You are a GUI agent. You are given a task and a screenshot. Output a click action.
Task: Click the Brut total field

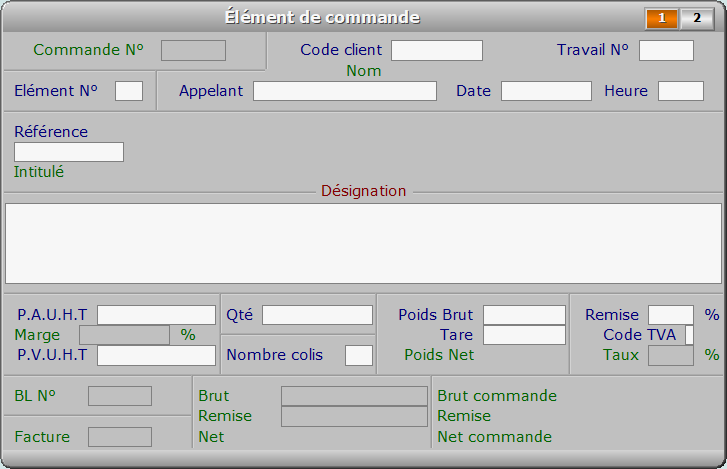(x=354, y=396)
